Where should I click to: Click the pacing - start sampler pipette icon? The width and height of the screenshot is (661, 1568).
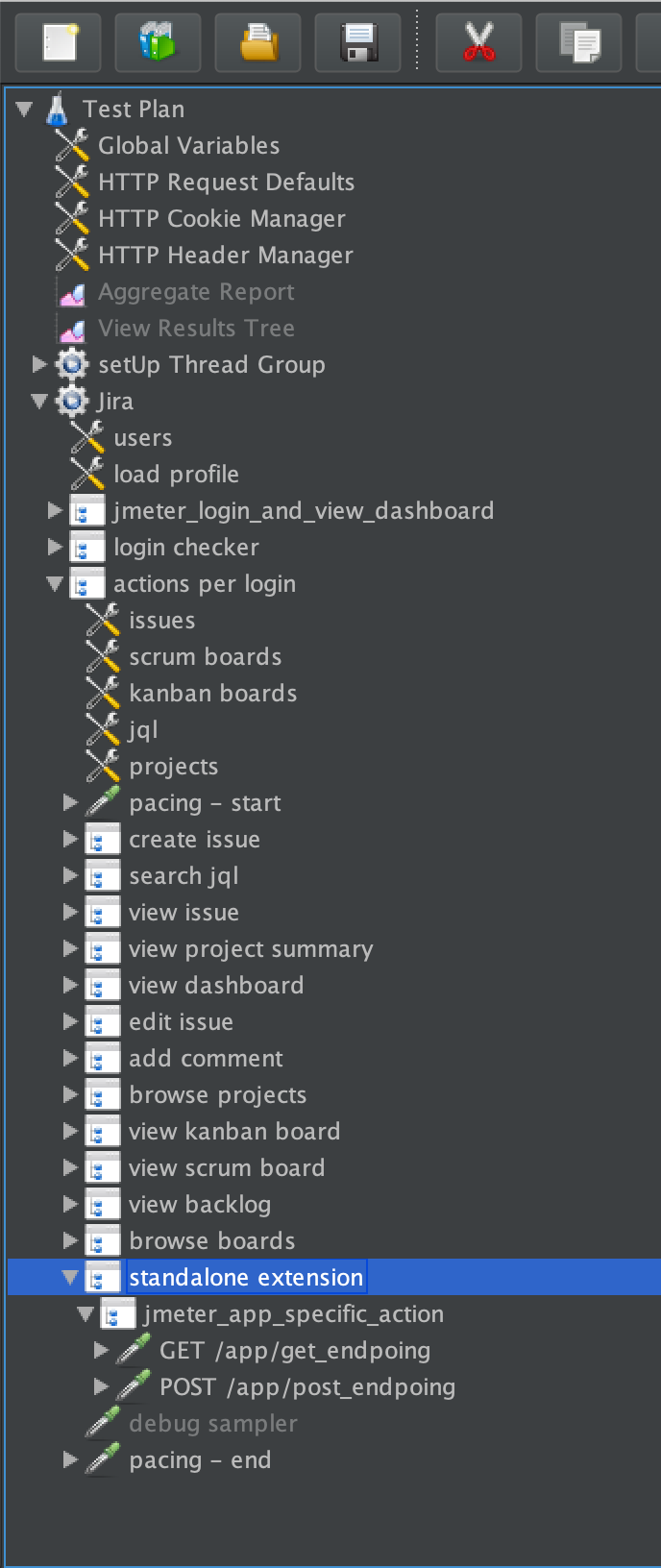[x=103, y=802]
